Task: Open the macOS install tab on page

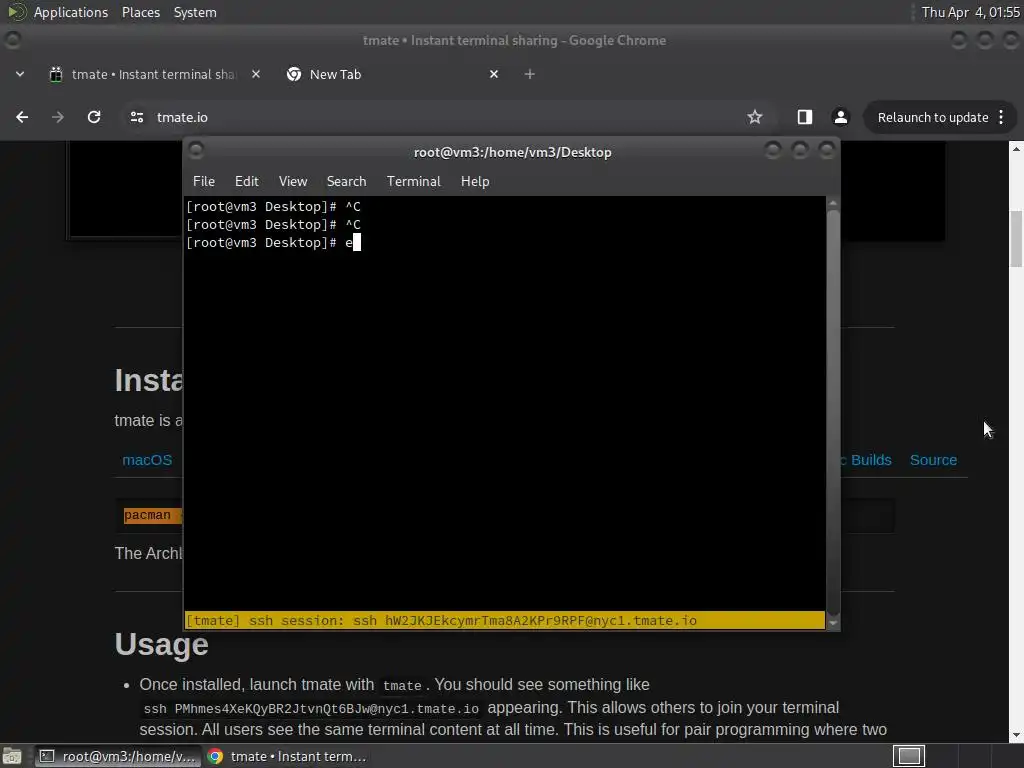Action: (x=147, y=460)
